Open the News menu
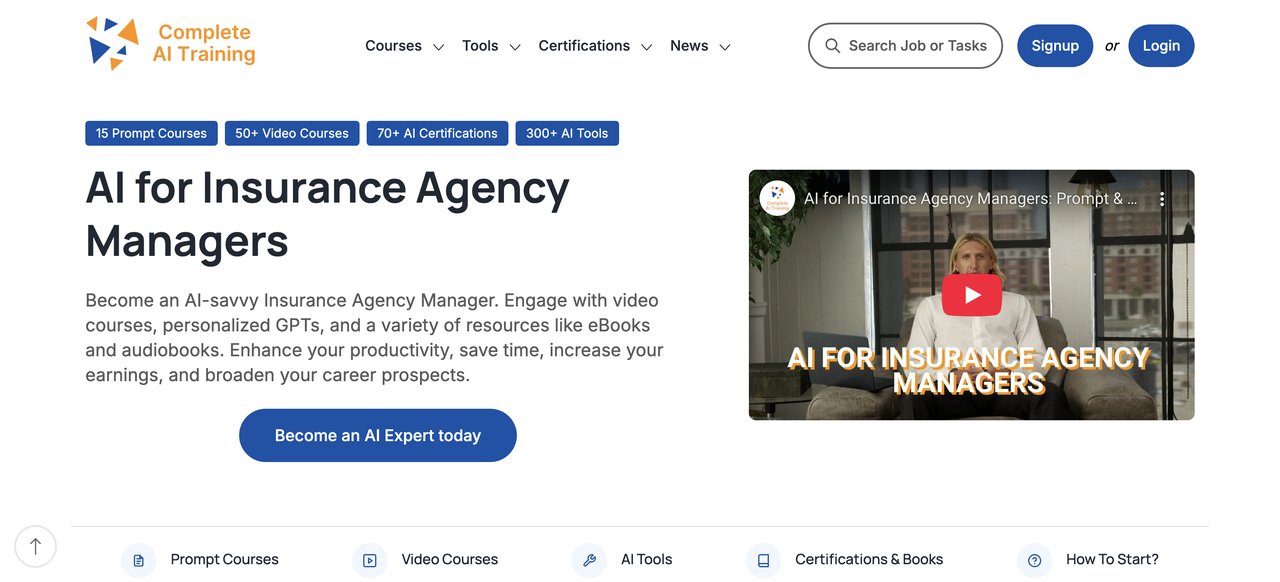This screenshot has width=1280, height=582. tap(689, 46)
